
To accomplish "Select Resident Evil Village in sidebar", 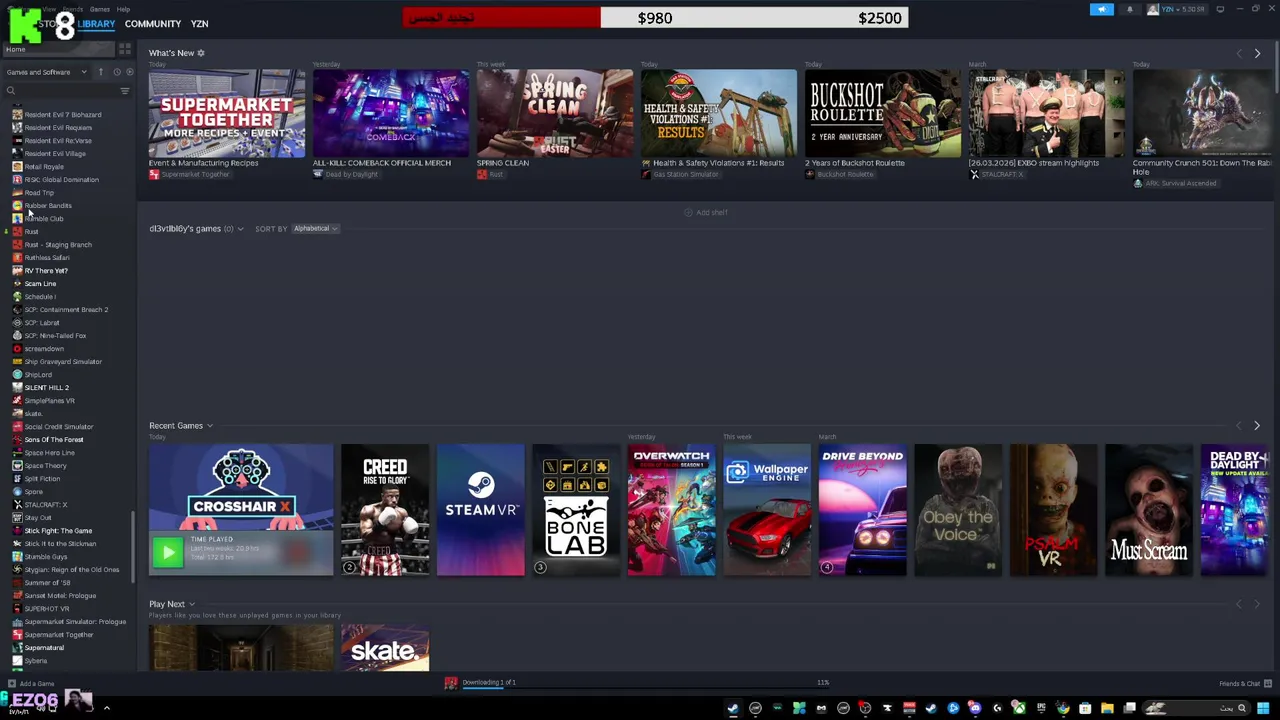I will click(55, 154).
